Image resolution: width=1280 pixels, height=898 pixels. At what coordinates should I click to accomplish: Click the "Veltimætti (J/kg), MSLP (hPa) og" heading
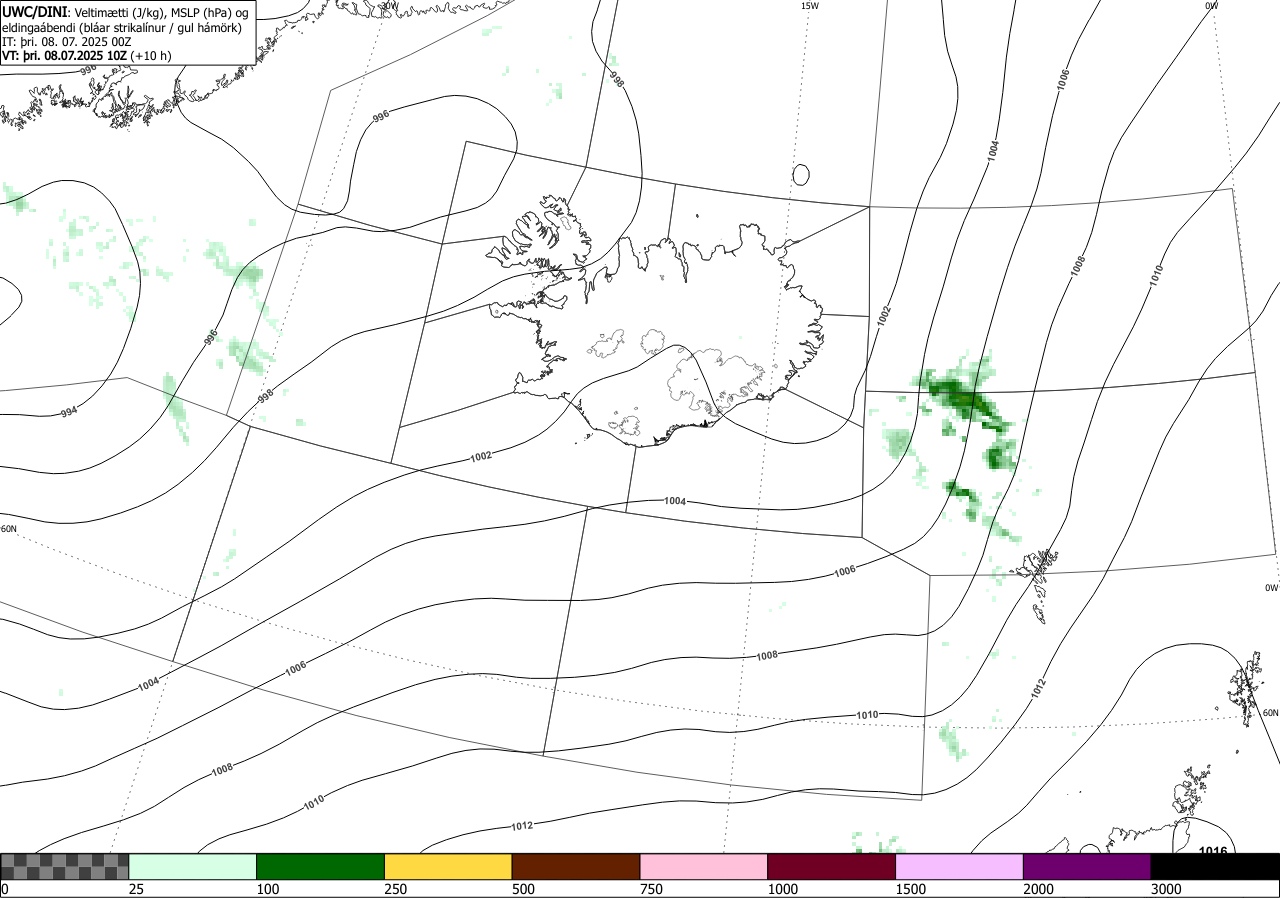[x=160, y=12]
